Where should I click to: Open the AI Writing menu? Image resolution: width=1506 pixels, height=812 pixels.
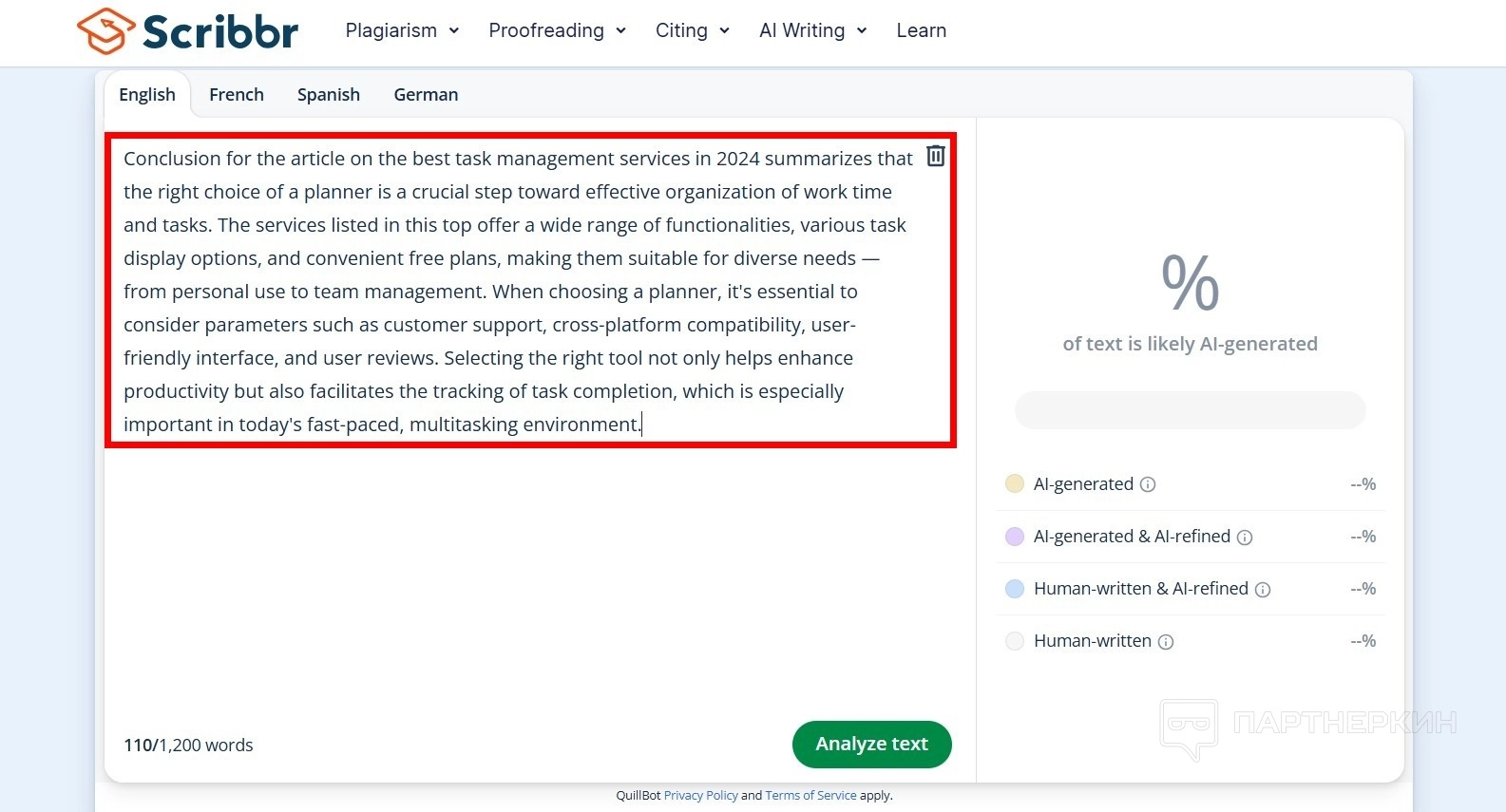pyautogui.click(x=812, y=30)
